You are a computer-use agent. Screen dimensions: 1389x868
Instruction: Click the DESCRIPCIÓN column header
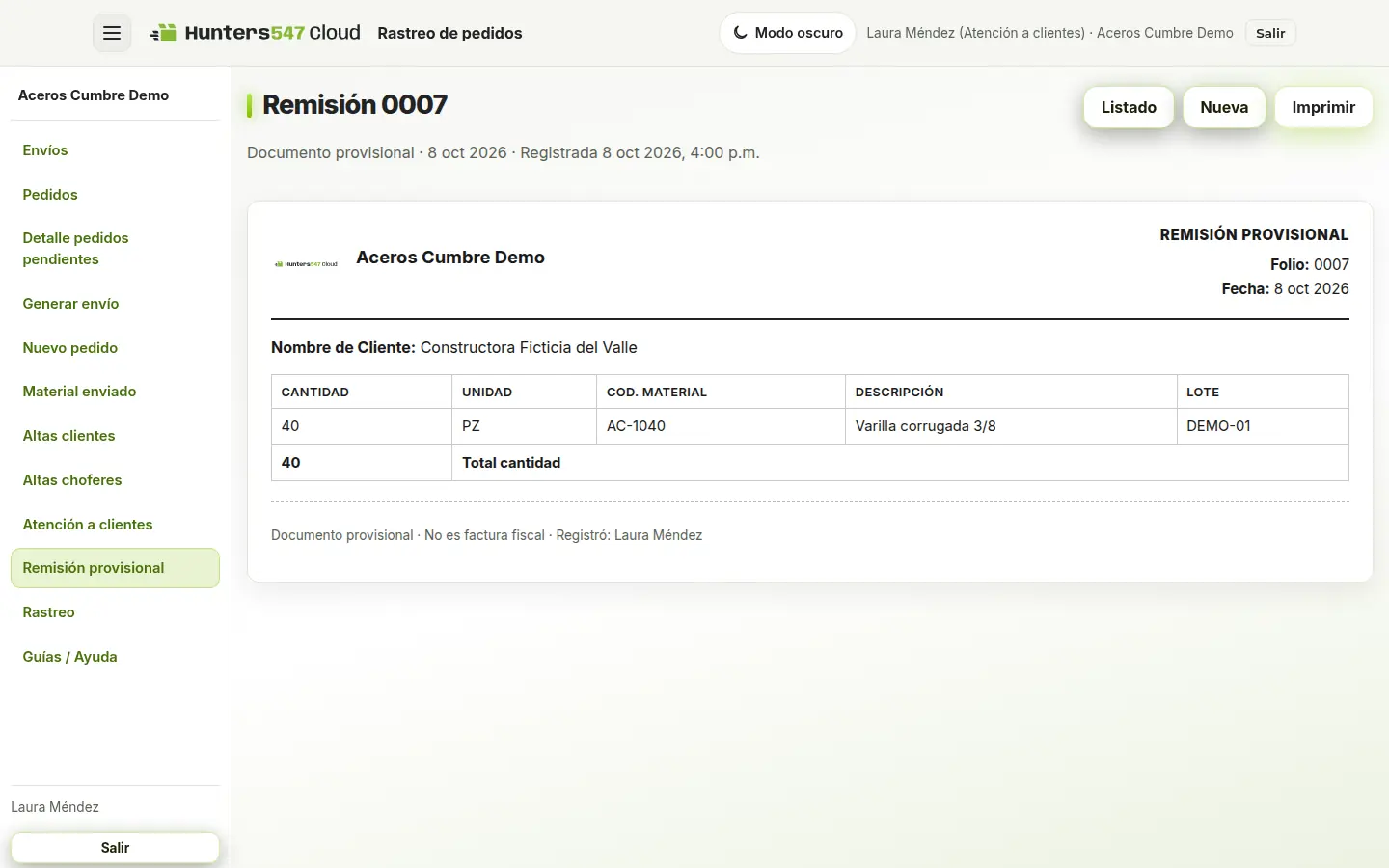[x=1011, y=392]
